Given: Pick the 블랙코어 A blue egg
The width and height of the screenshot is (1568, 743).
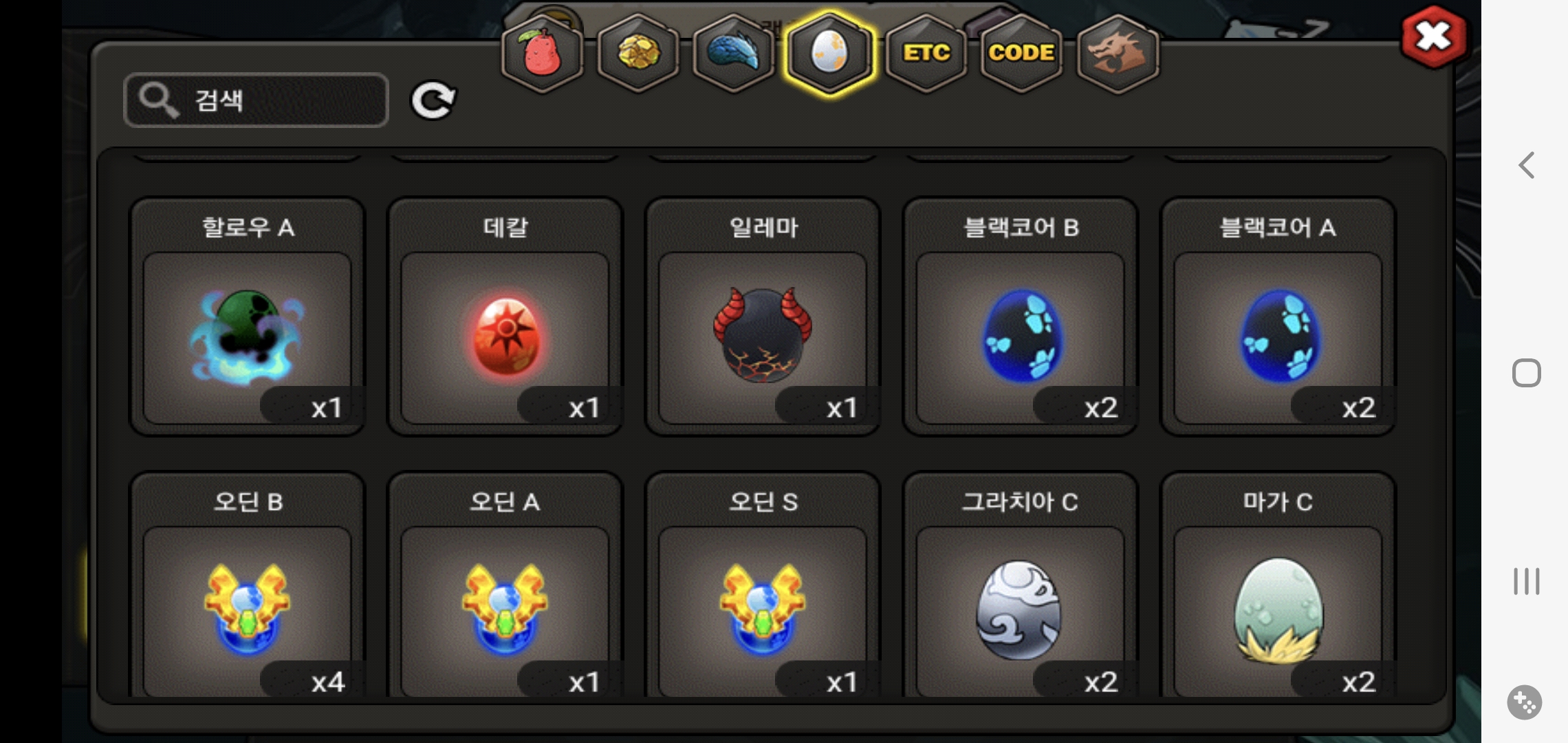Looking at the screenshot, I should pos(1278,317).
